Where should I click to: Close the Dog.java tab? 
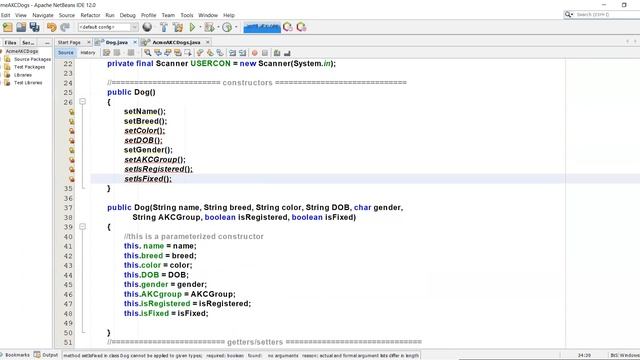tap(135, 42)
